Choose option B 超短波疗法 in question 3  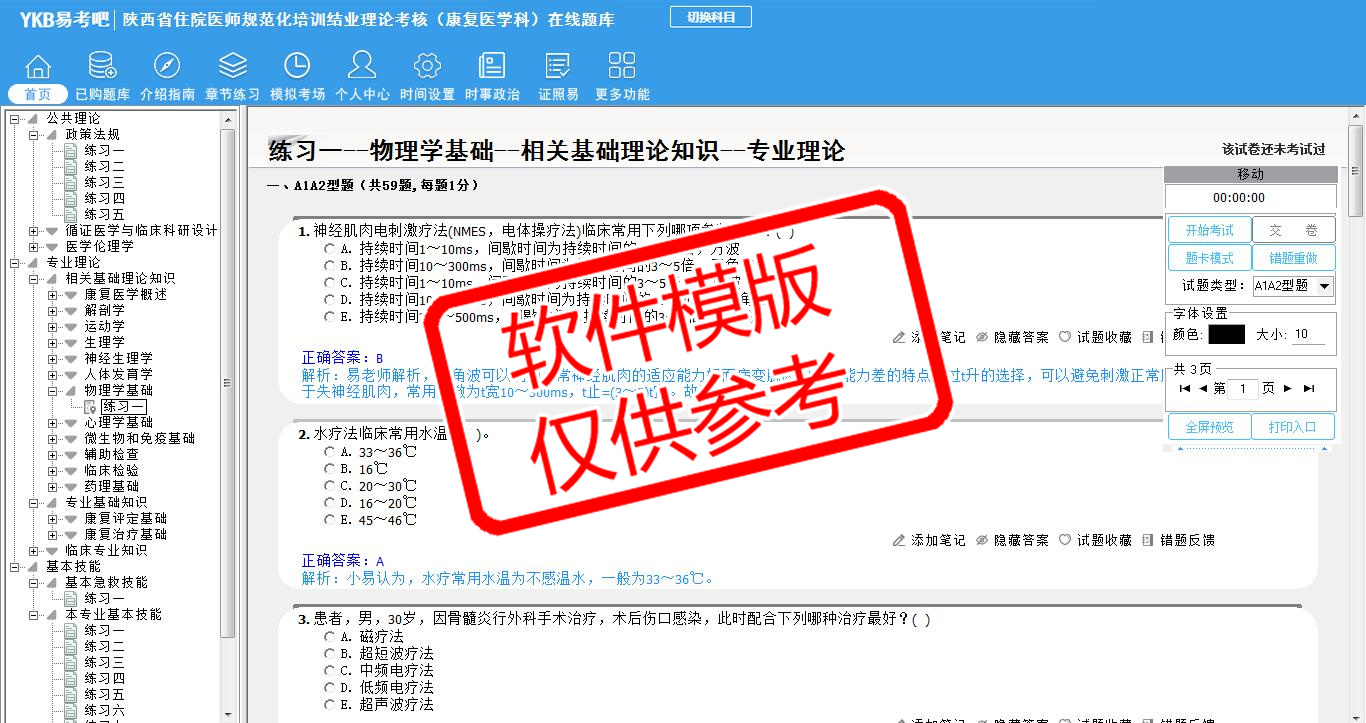coord(330,654)
